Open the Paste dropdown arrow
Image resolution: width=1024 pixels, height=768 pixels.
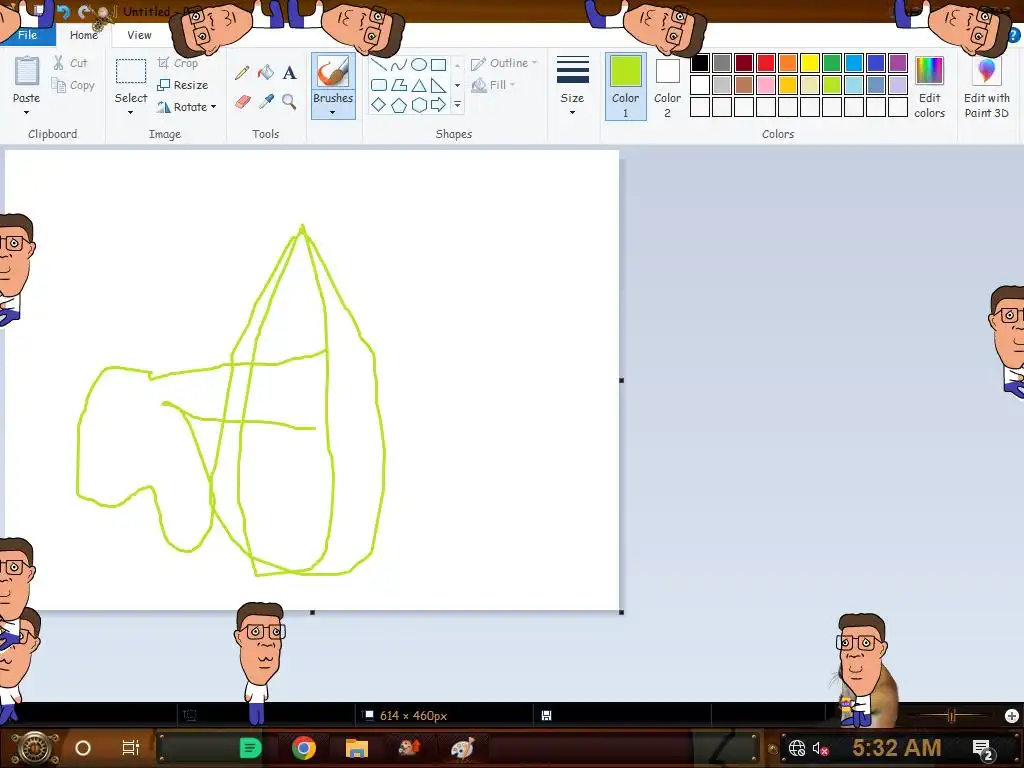coord(27,112)
